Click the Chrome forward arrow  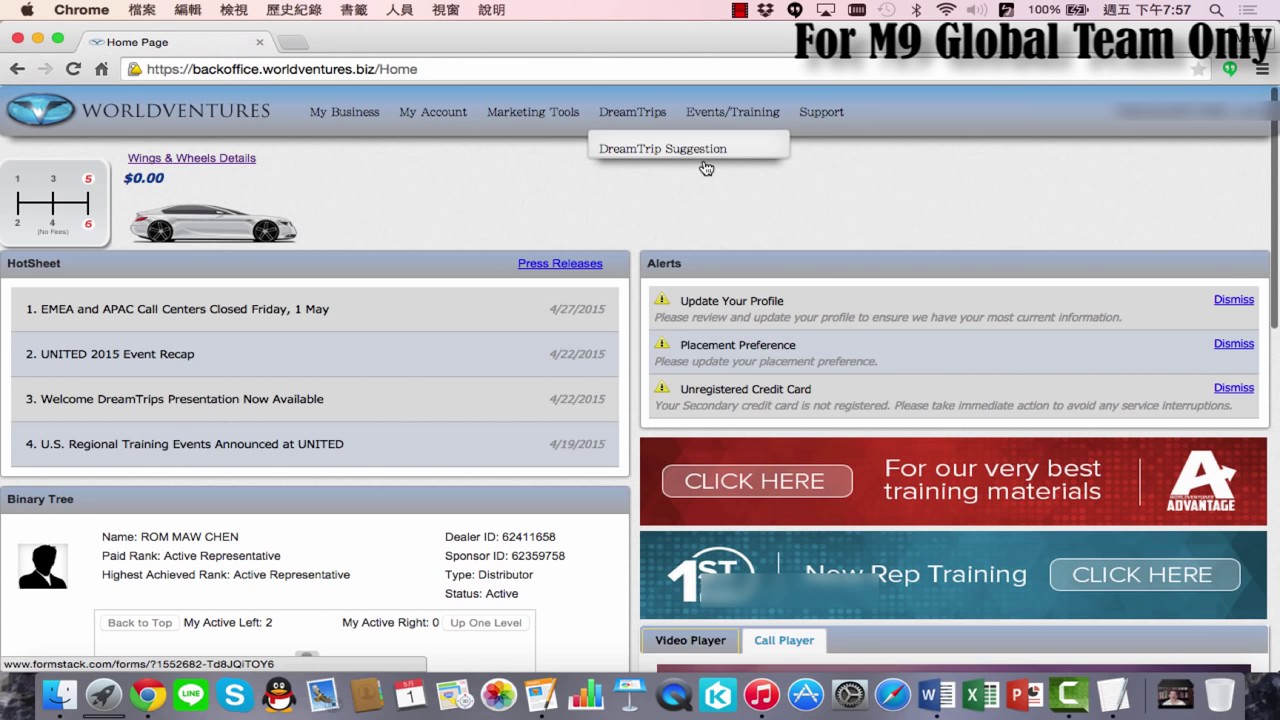tap(45, 69)
